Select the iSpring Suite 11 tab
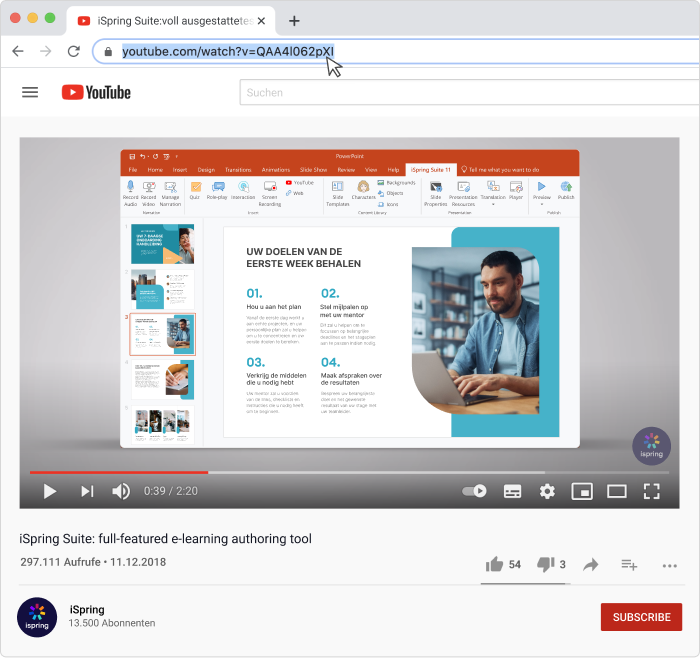Viewport: 700px width, 658px height. click(431, 170)
